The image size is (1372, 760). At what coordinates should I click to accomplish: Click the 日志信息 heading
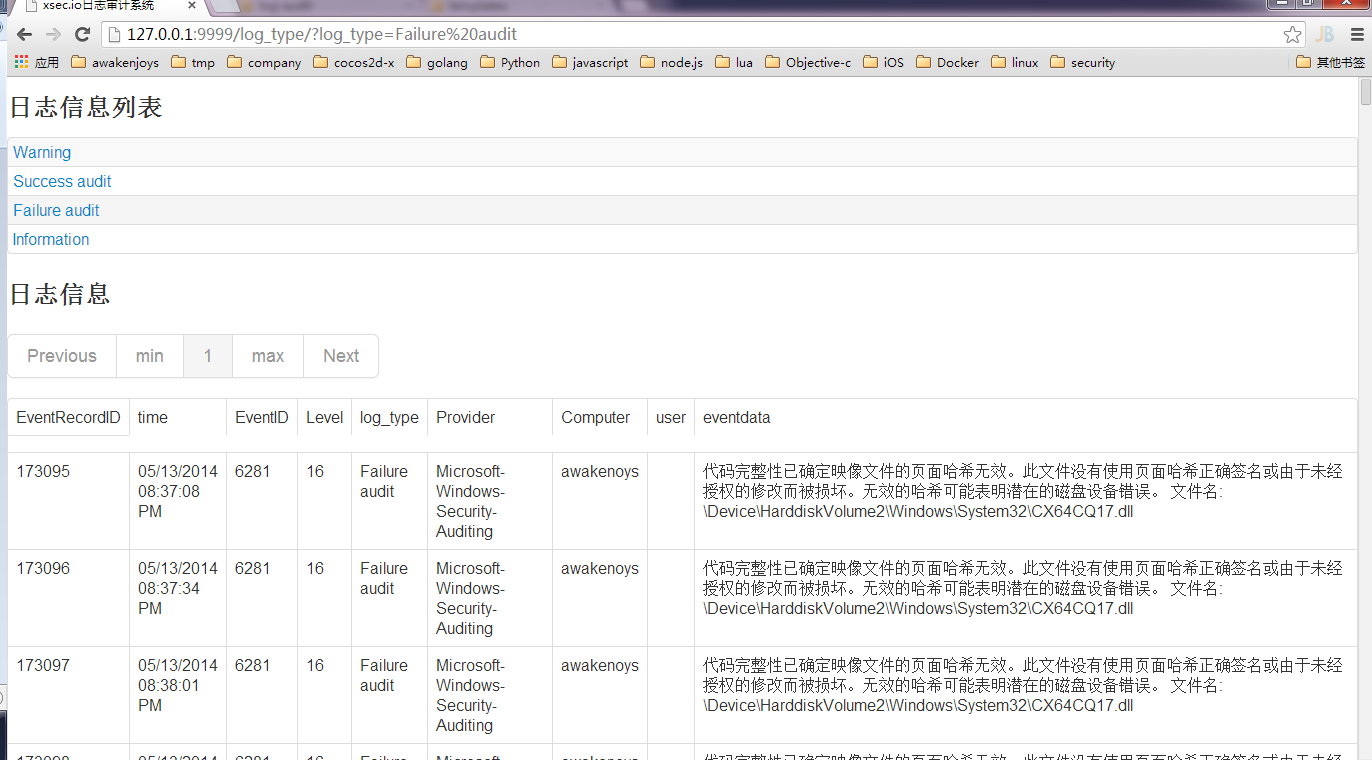click(60, 294)
